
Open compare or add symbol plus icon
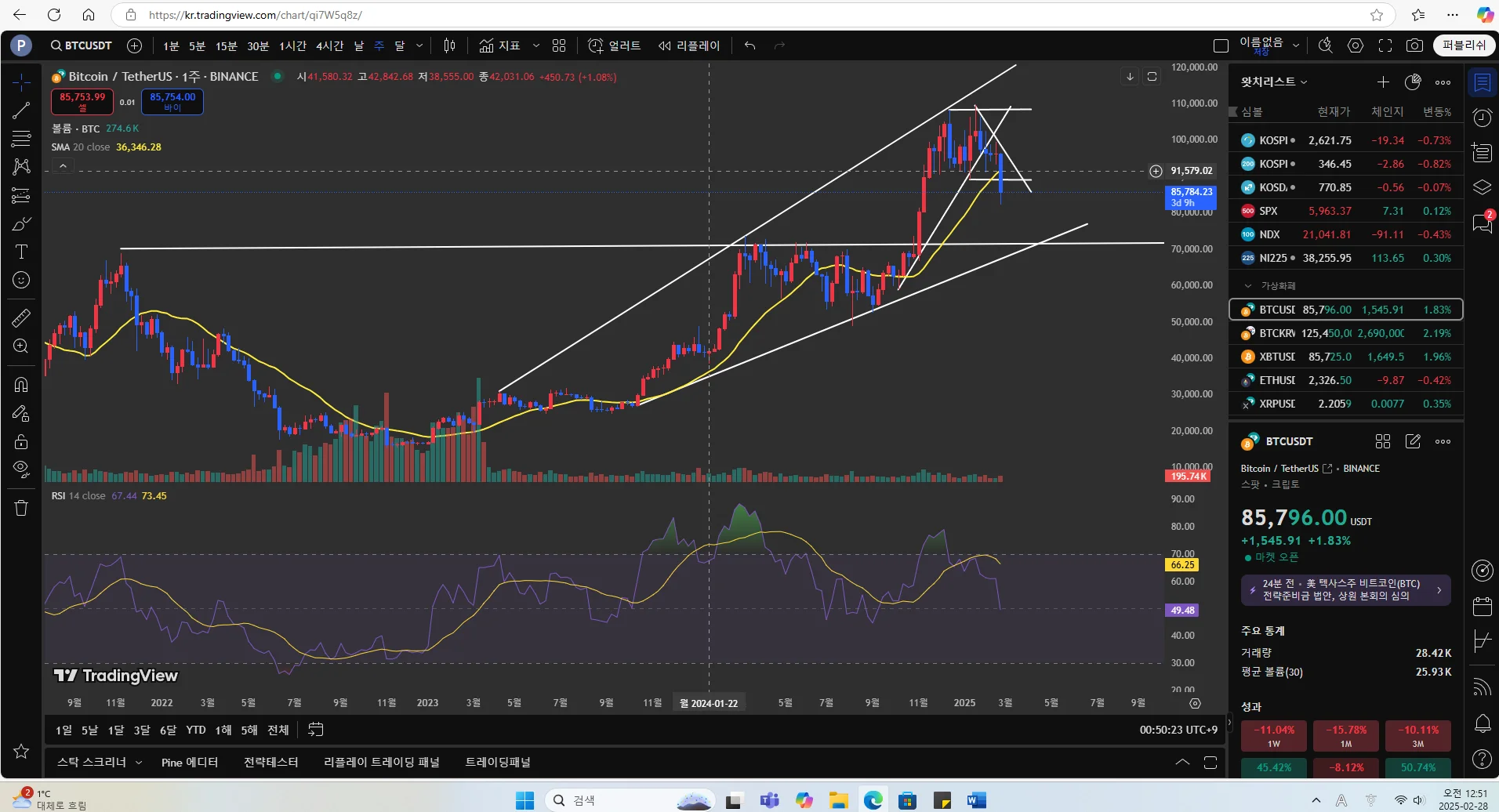click(x=135, y=45)
